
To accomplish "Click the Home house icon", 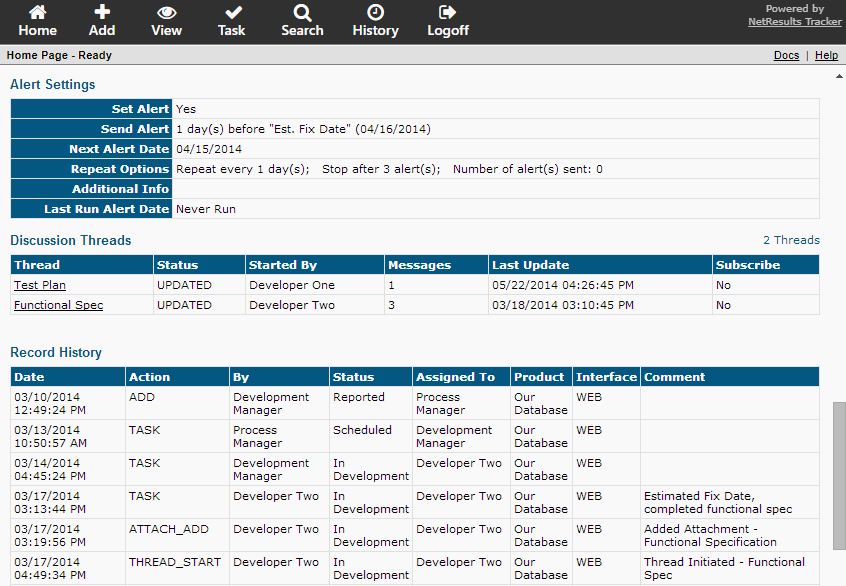I will click(x=37, y=11).
